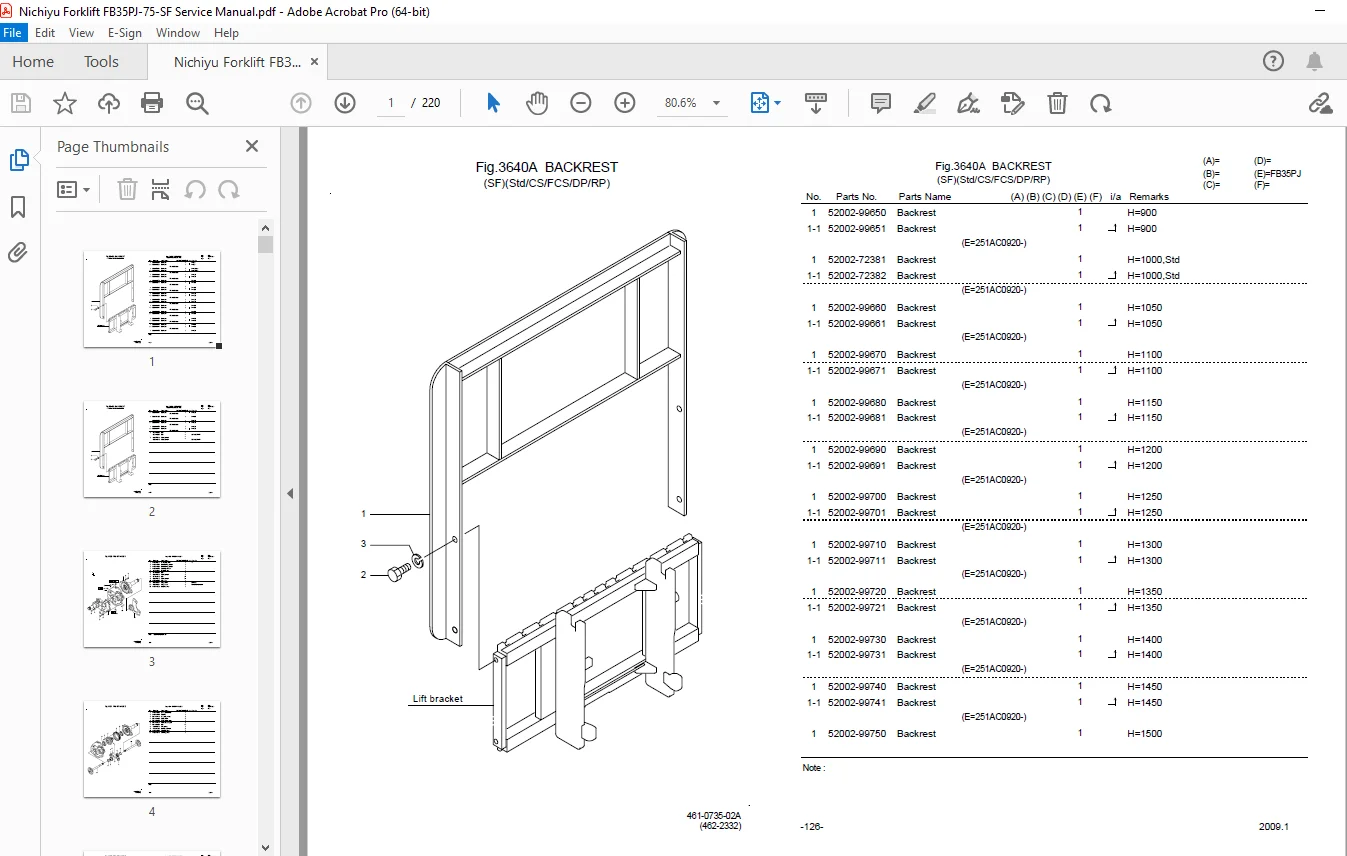Select page 1 thumbnail

[152, 298]
